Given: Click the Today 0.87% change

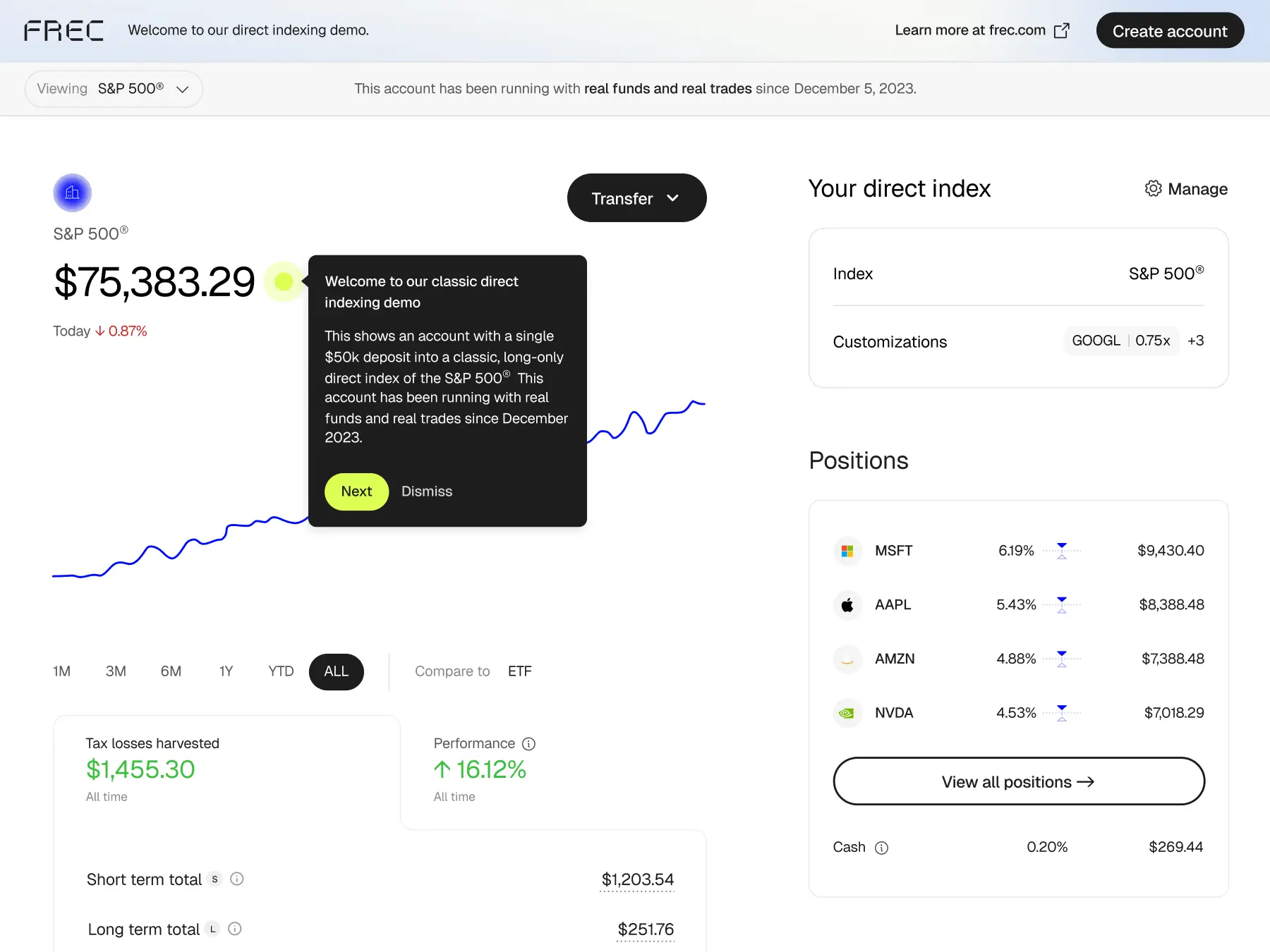Looking at the screenshot, I should [x=100, y=331].
